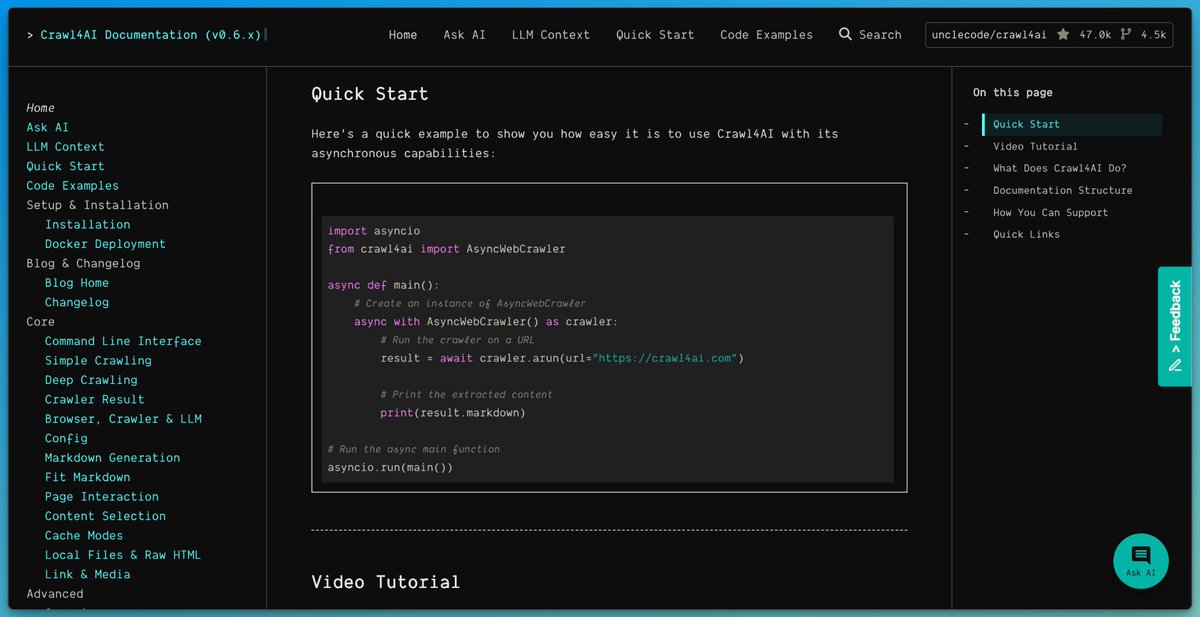Click the https://crawl4ai.com URL string in code
Screen dimensions: 1200x617
click(x=666, y=358)
